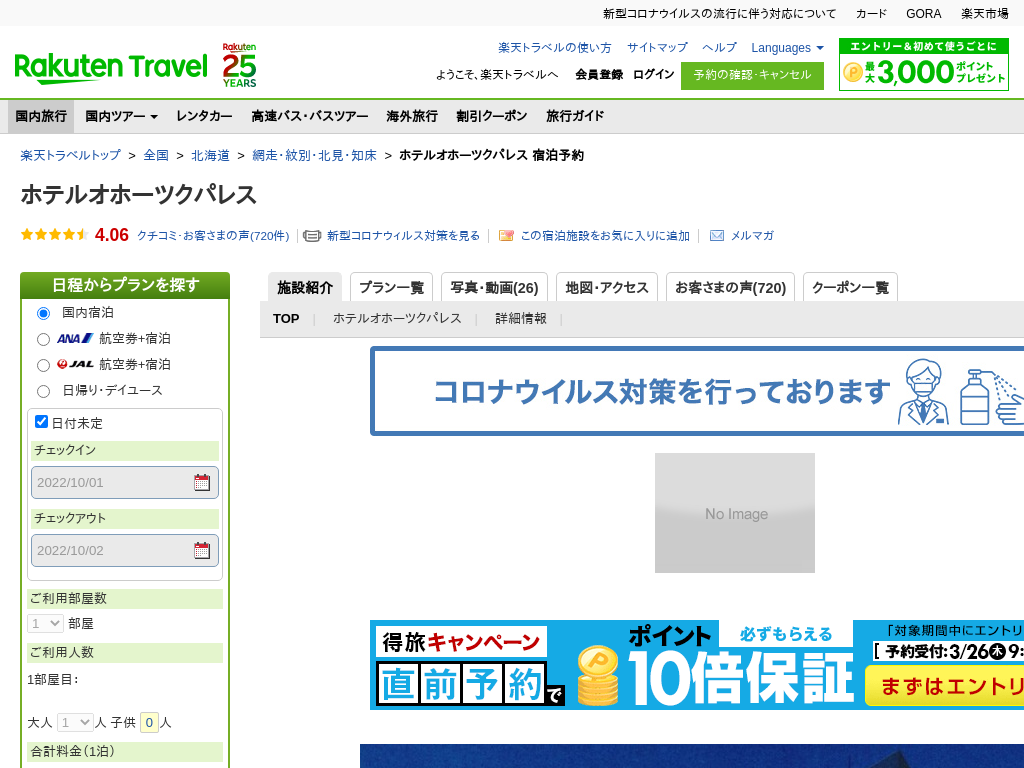Open the レンタカー nav item
The width and height of the screenshot is (1024, 768).
coord(204,116)
